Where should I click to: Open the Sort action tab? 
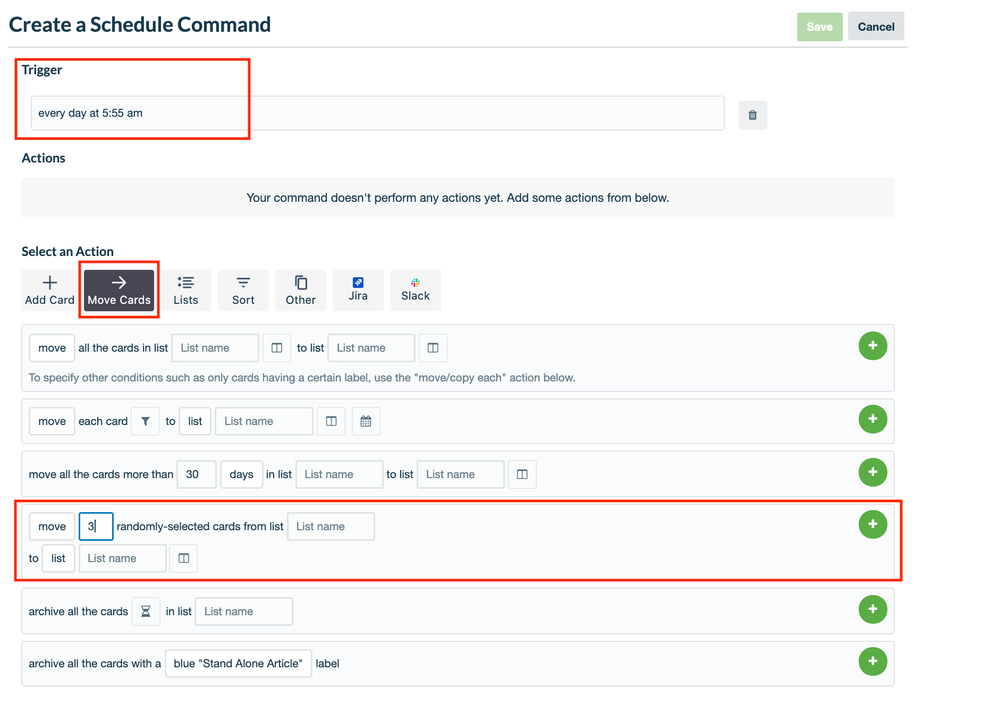[x=243, y=291]
